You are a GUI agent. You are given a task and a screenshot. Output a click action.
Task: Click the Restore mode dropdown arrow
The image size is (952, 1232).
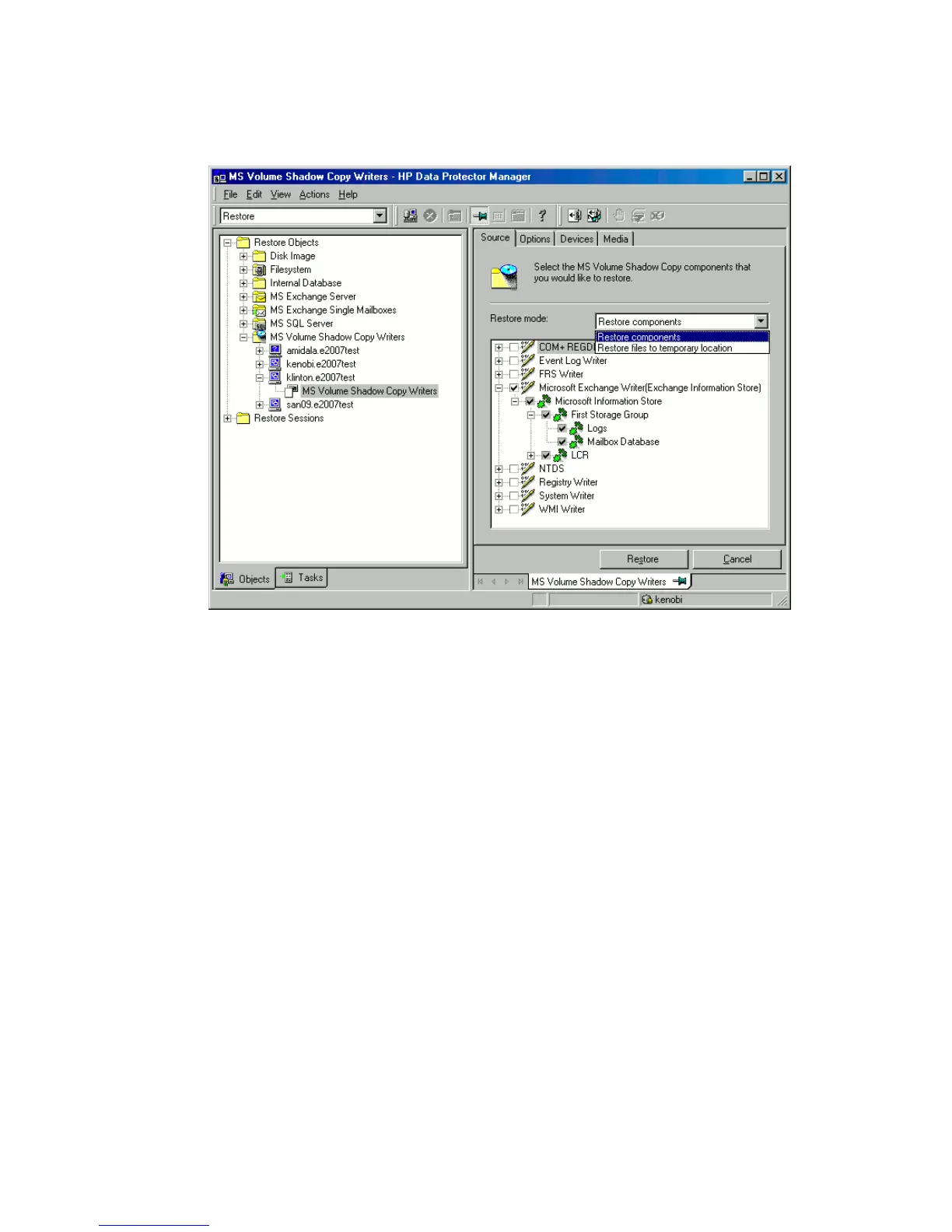coord(761,321)
